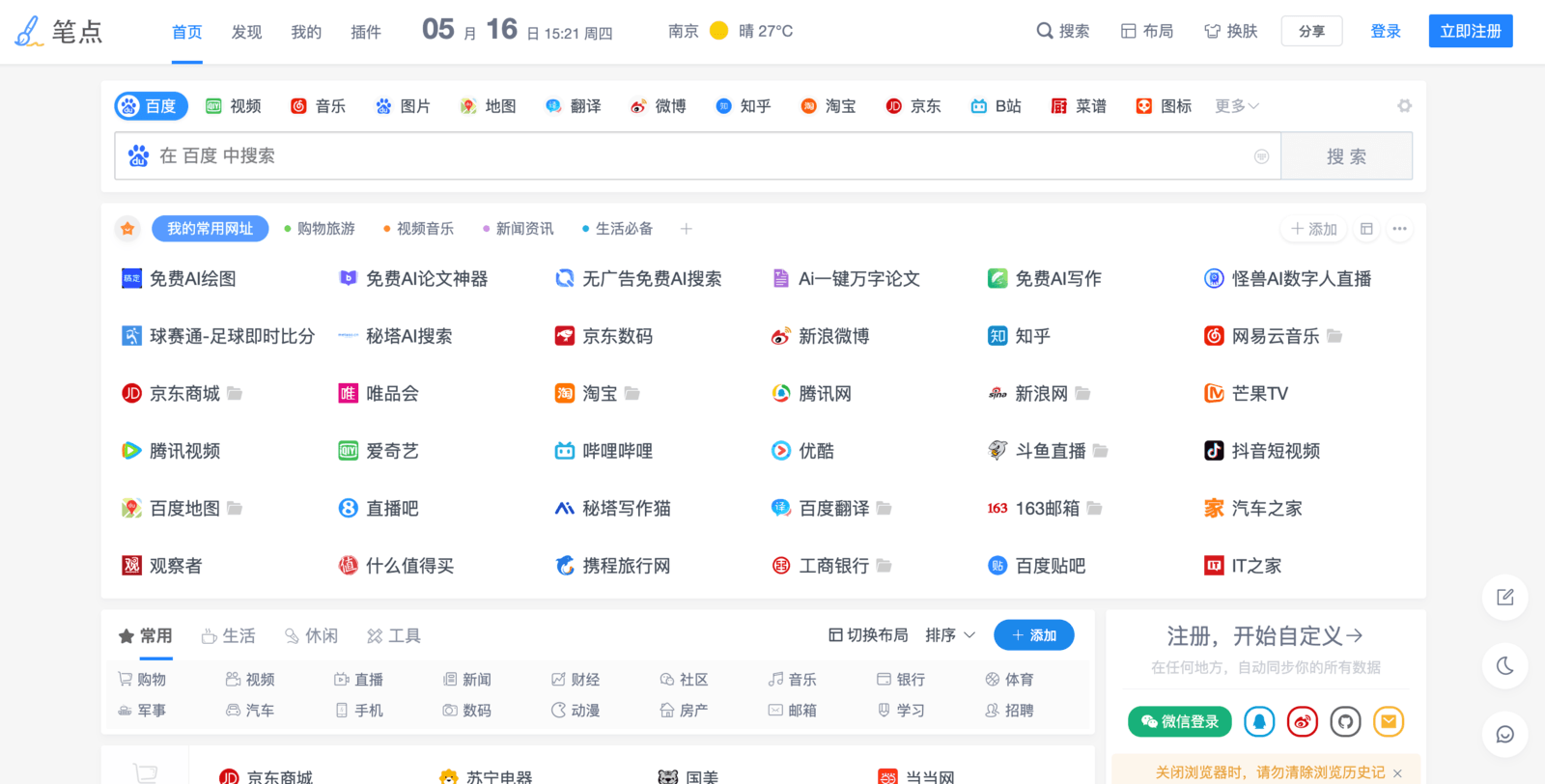Image resolution: width=1545 pixels, height=784 pixels.
Task: Open 携程旅行网 bookmark
Action: (612, 566)
